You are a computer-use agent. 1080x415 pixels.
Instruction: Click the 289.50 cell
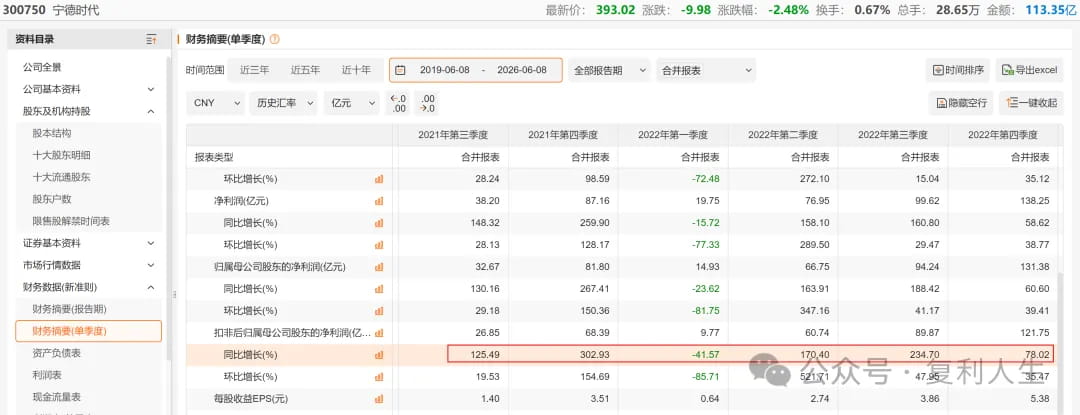pyautogui.click(x=816, y=245)
